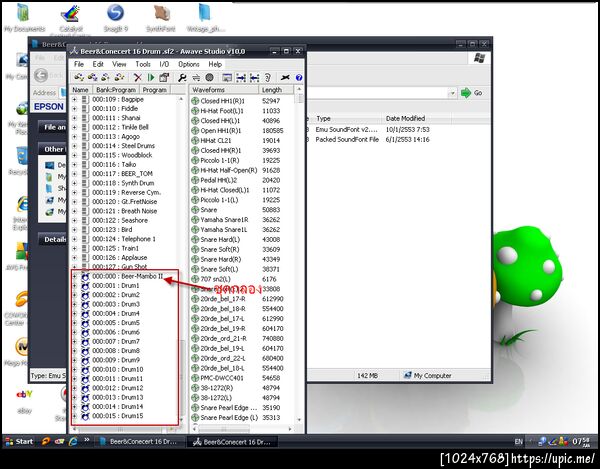The width and height of the screenshot is (600, 469).
Task: Click the Start button on taskbar
Action: [x=19, y=441]
